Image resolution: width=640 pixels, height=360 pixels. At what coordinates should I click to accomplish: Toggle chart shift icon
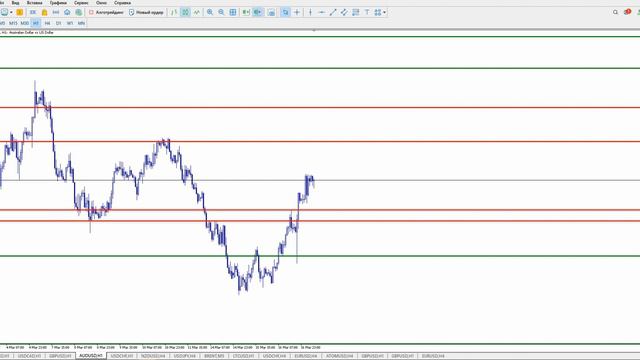258,12
